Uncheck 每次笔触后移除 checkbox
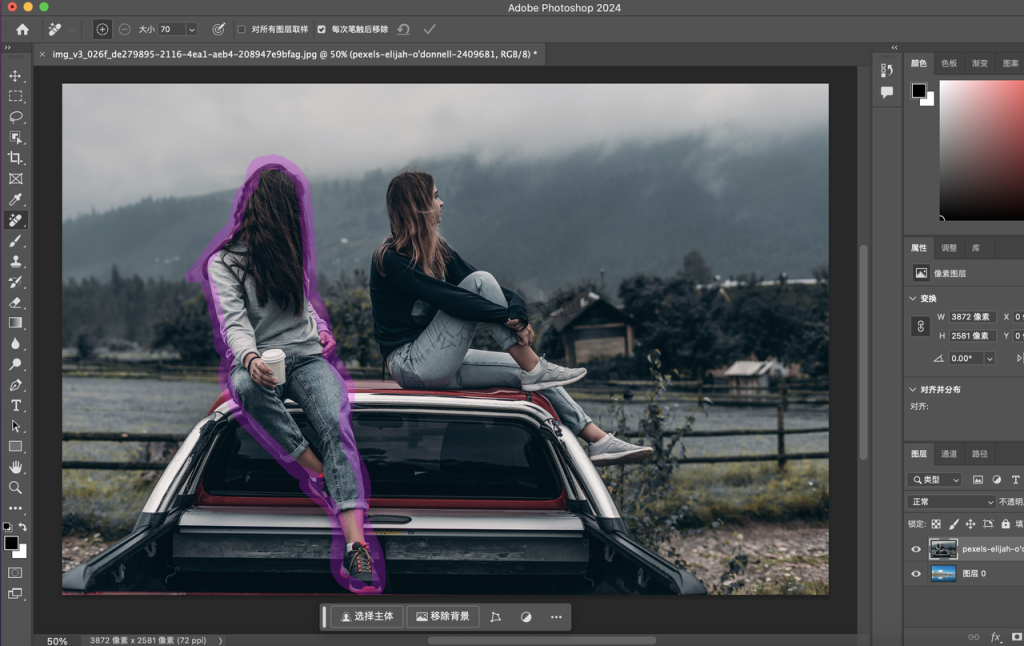 pyautogui.click(x=321, y=29)
